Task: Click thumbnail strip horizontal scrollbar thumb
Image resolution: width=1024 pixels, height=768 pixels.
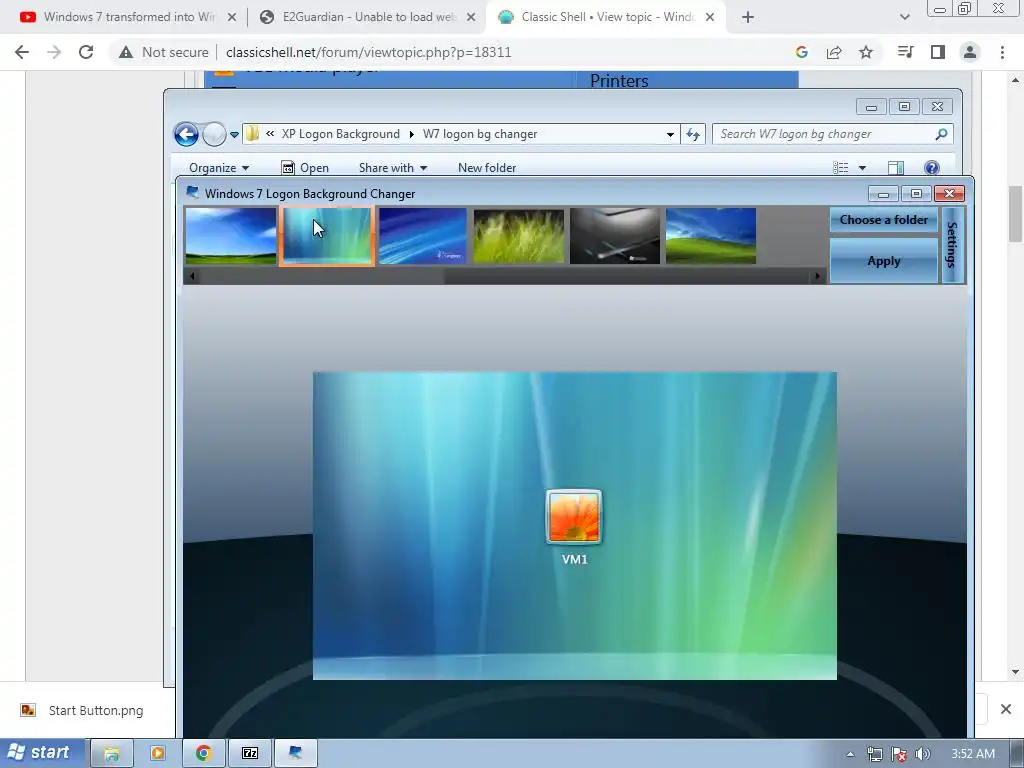Action: [322, 276]
